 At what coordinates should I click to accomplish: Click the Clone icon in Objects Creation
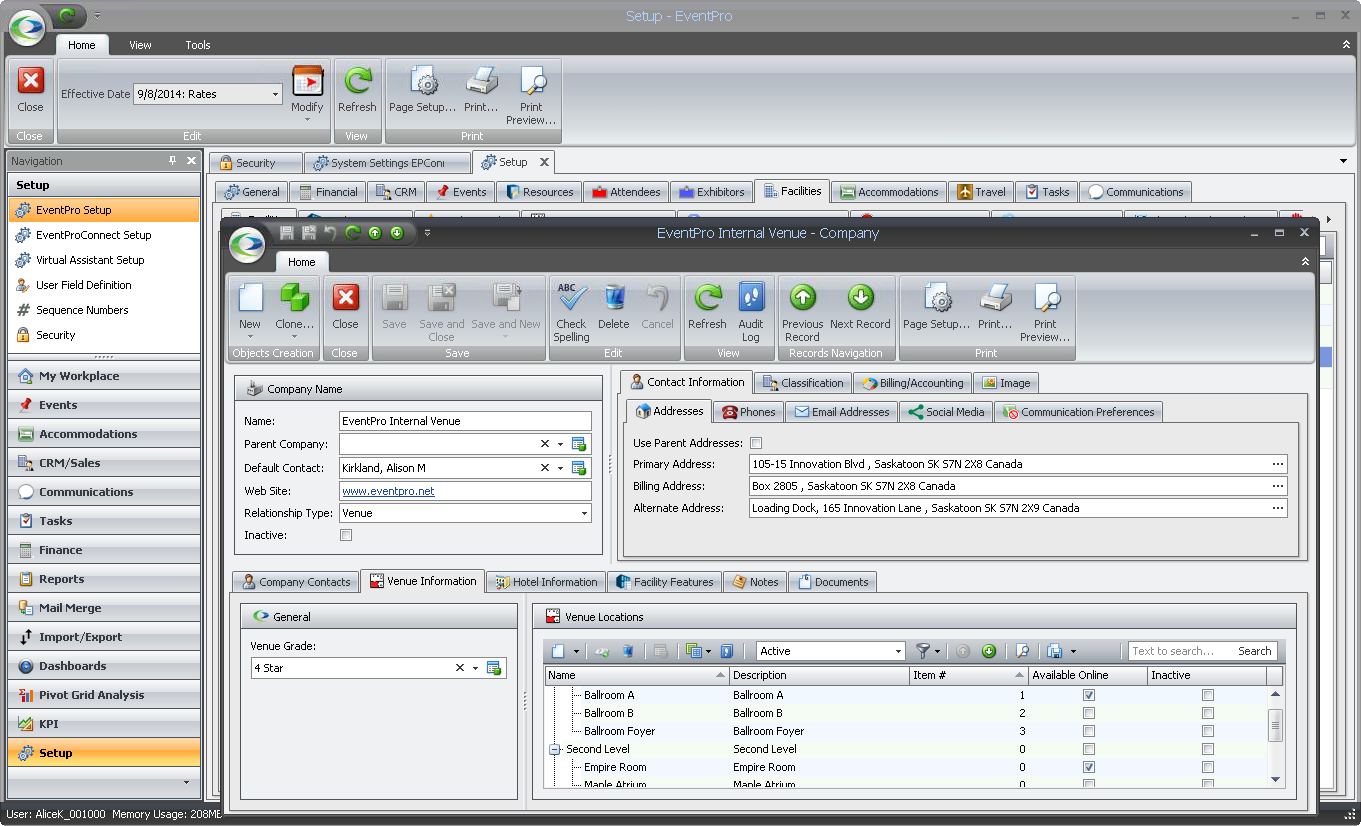coord(295,297)
